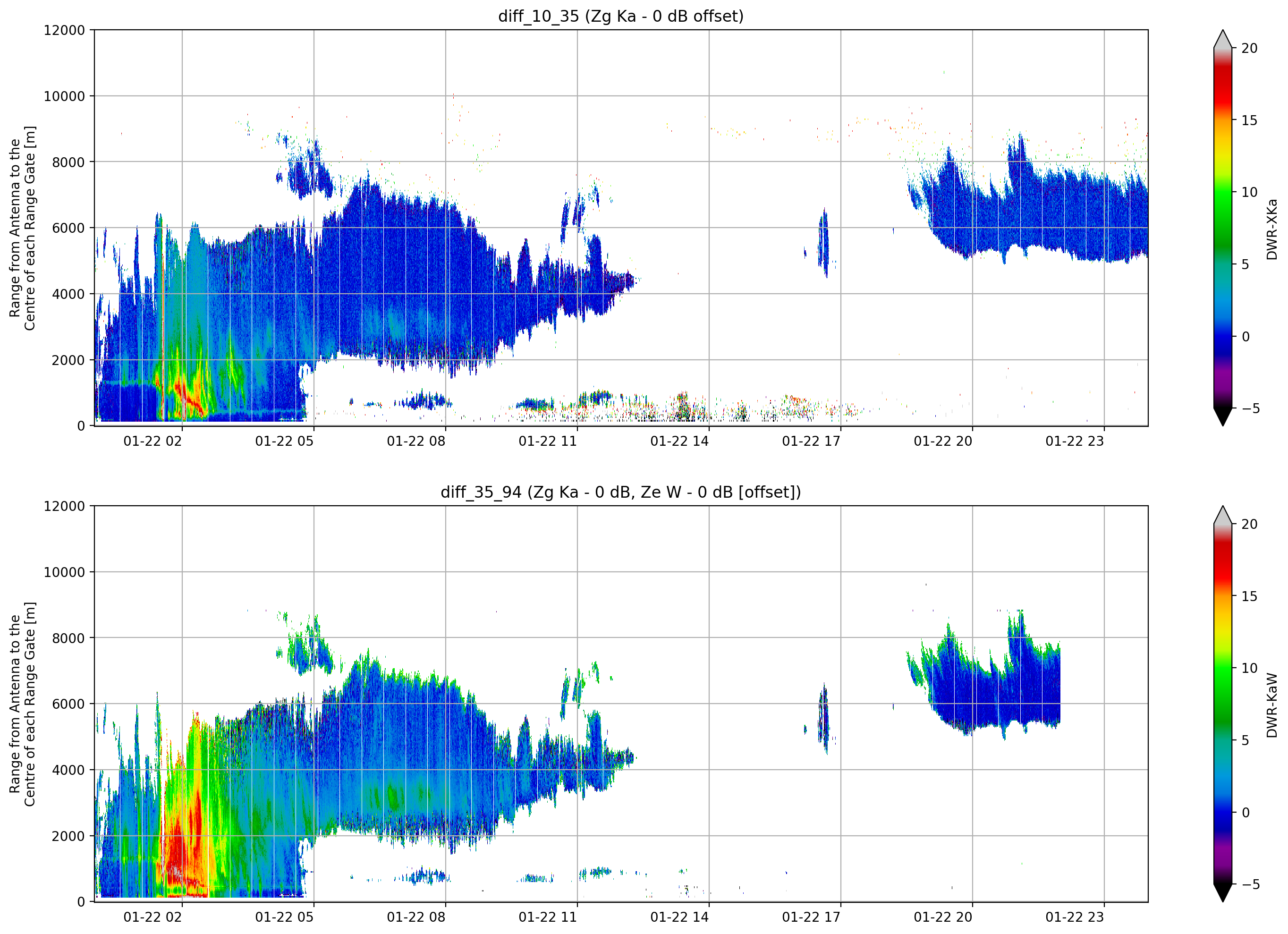Click the isolated 17:00 echo in top plot
The height and width of the screenshot is (934, 1288).
pos(823,243)
